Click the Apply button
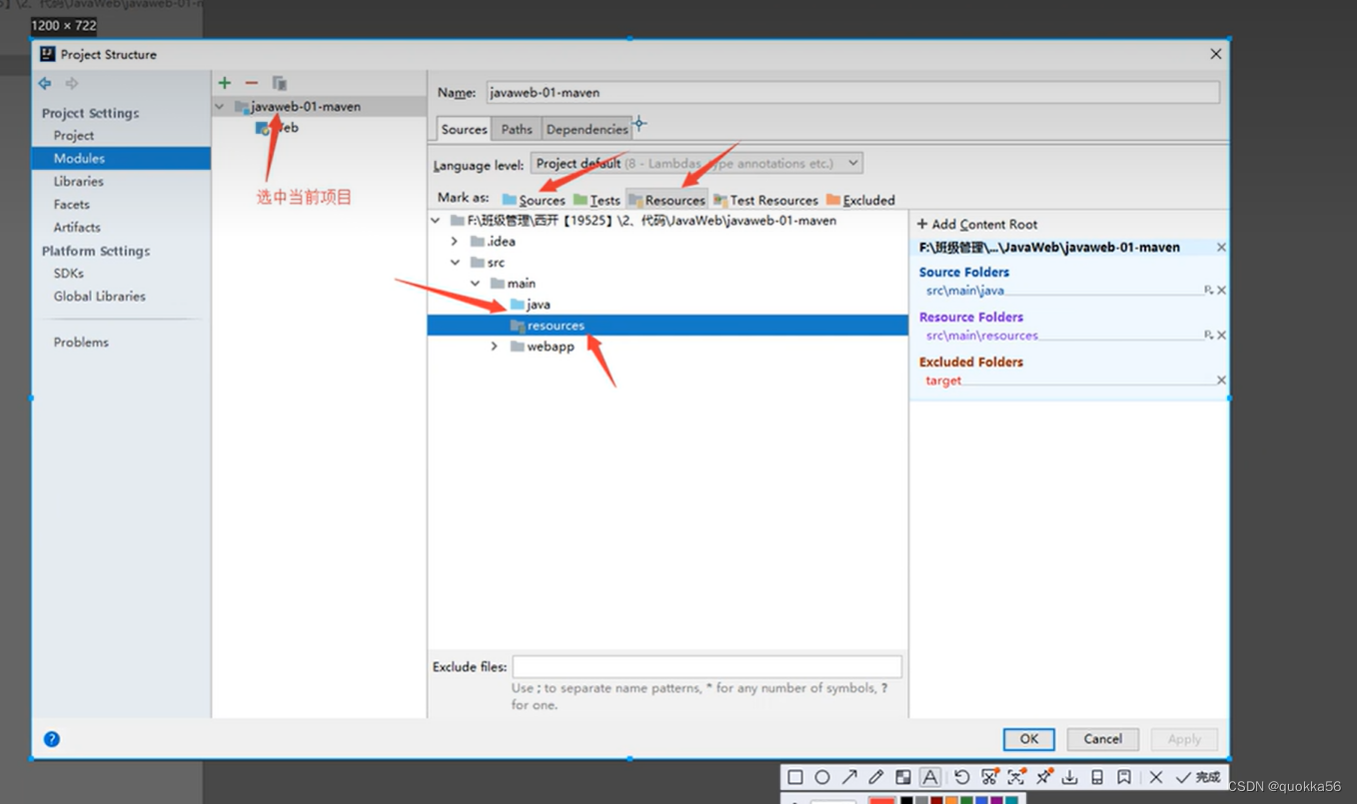This screenshot has width=1357, height=804. click(x=1184, y=739)
